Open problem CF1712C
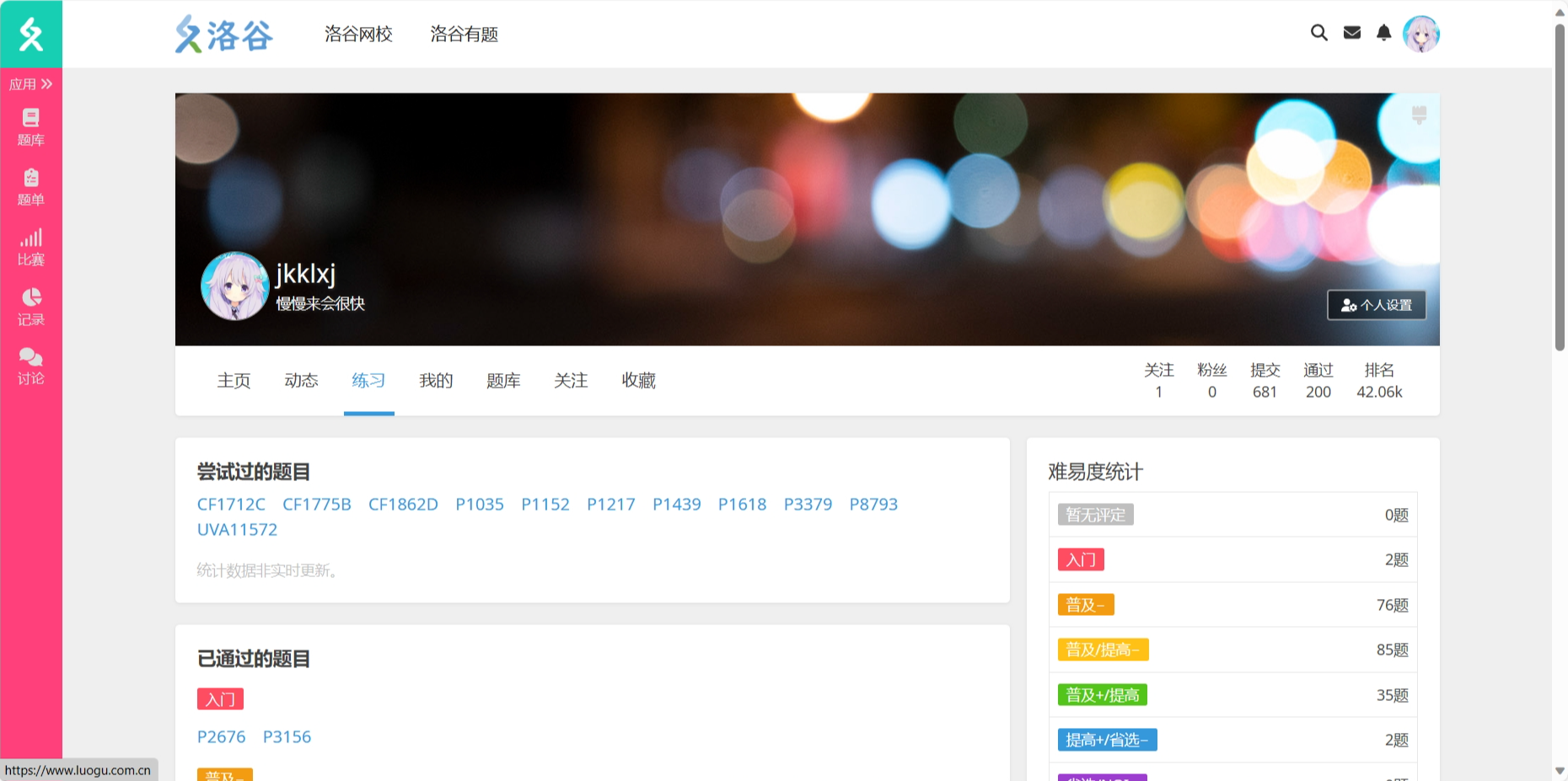This screenshot has width=1568, height=781. point(231,505)
